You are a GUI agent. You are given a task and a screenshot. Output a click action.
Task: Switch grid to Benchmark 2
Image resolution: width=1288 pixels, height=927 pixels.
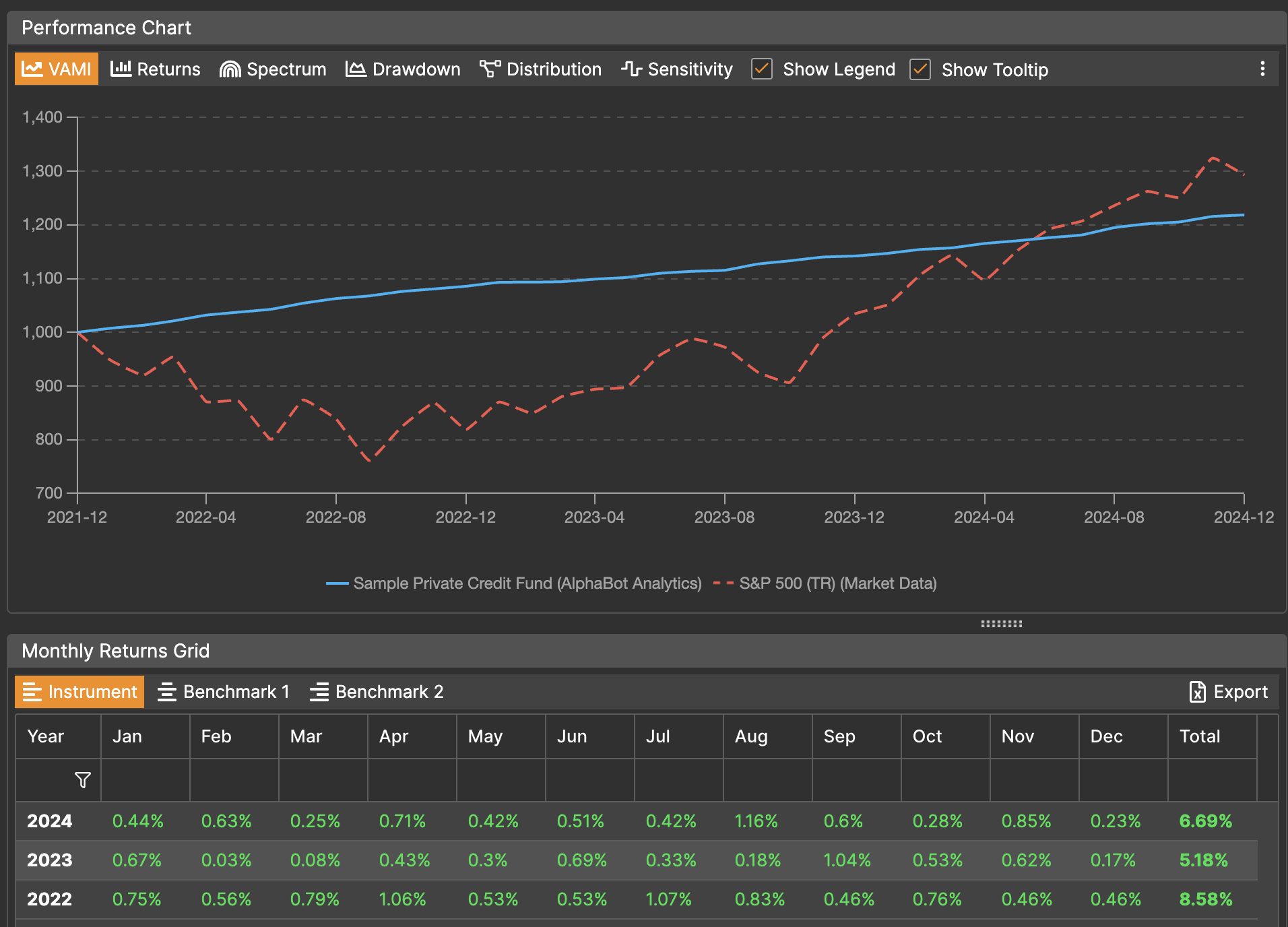pos(377,692)
